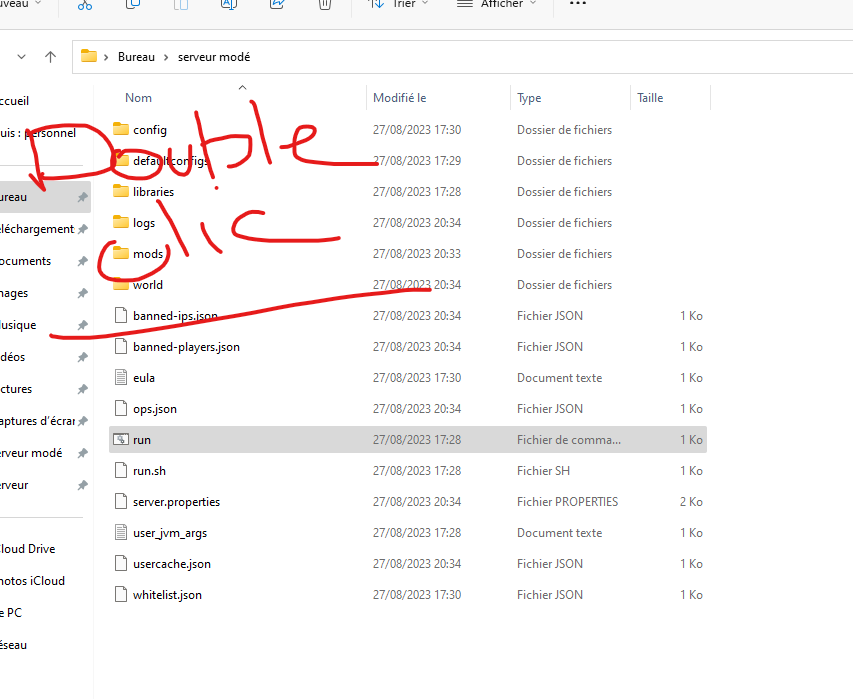Screen dimensions: 853x699
Task: Click the Cut scissors icon in toolbar
Action: pyautogui.click(x=85, y=4)
